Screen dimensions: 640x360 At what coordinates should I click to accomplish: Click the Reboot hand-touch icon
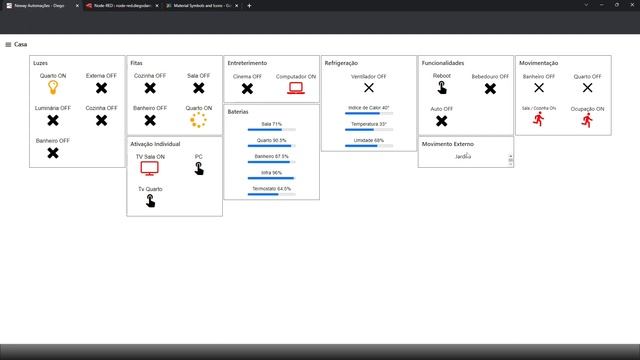442,88
